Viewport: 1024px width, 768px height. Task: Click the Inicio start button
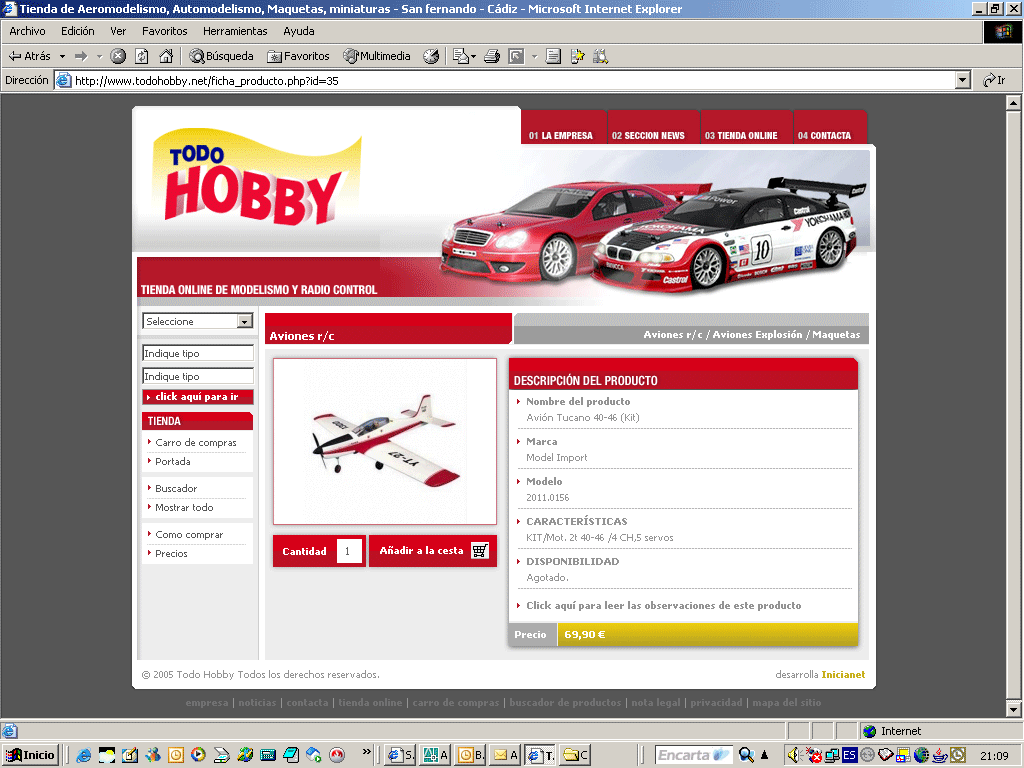click(31, 755)
